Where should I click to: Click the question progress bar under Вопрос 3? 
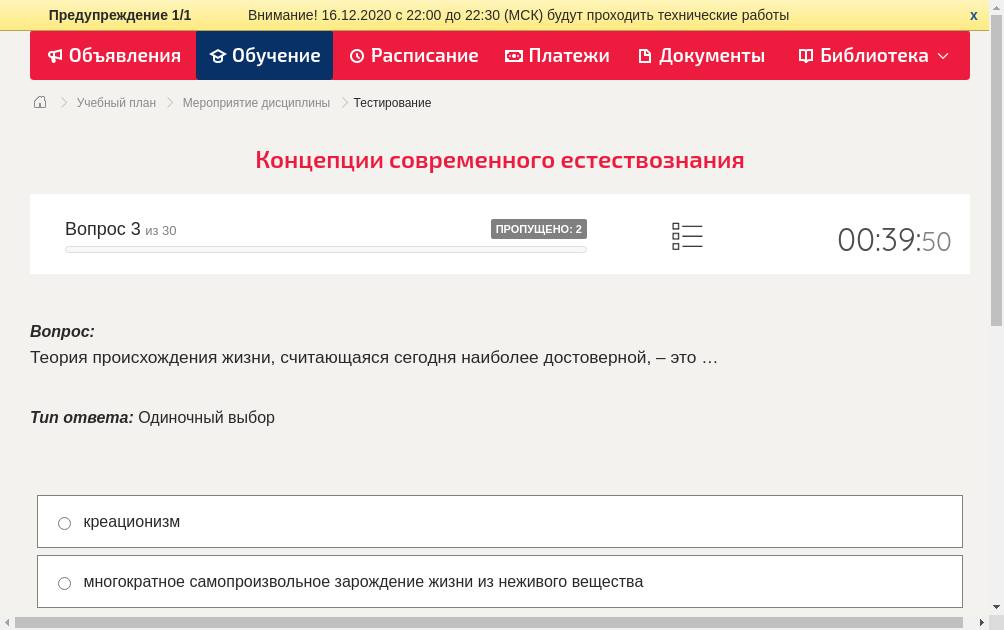click(x=325, y=249)
